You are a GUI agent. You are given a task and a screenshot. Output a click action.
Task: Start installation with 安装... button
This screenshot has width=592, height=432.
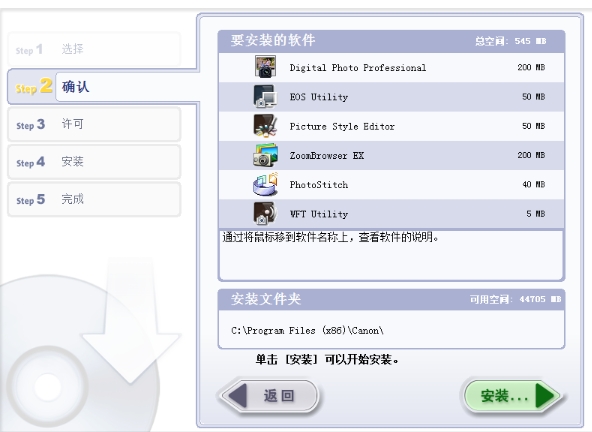512,396
